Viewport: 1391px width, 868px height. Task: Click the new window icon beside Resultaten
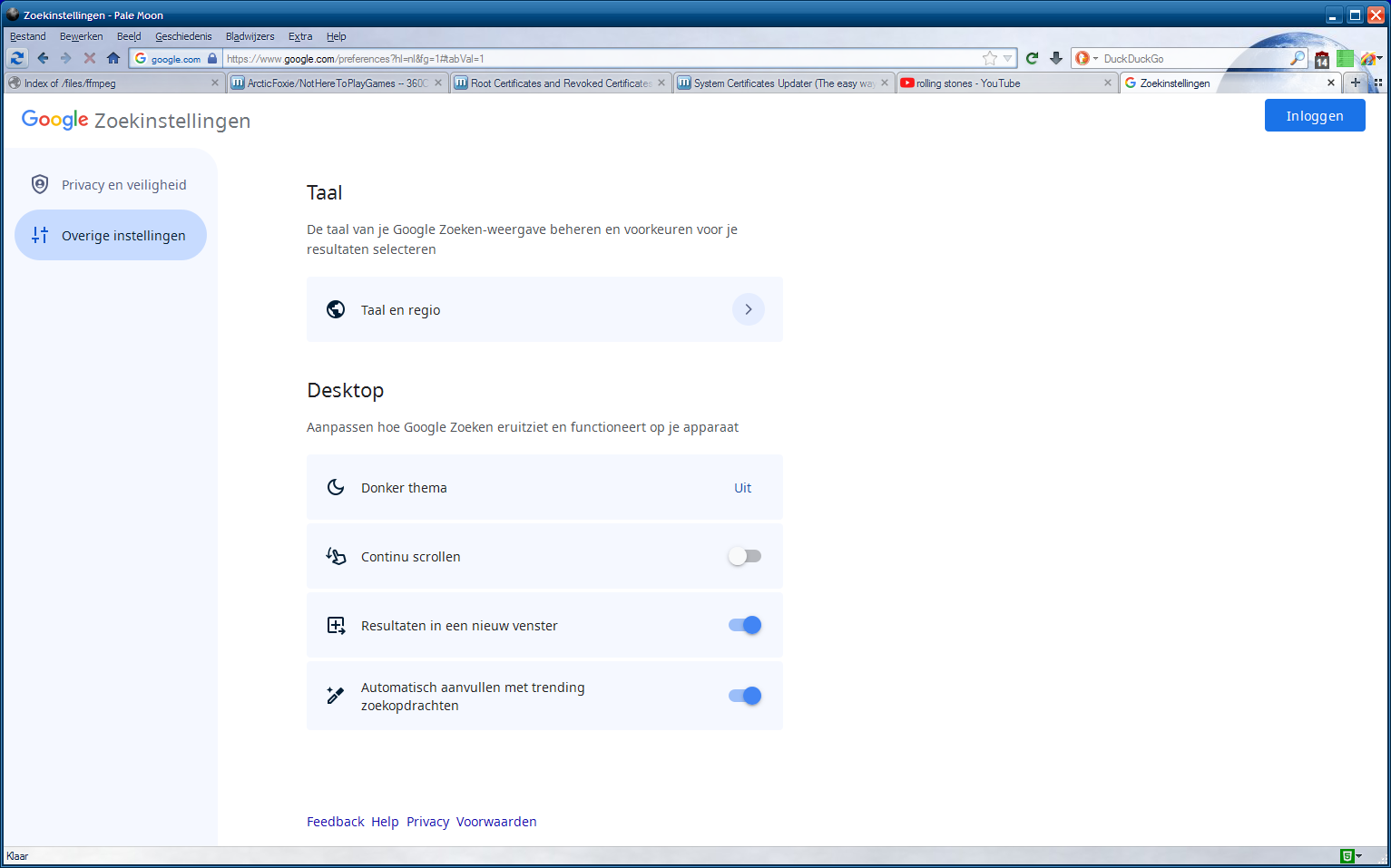coord(336,625)
